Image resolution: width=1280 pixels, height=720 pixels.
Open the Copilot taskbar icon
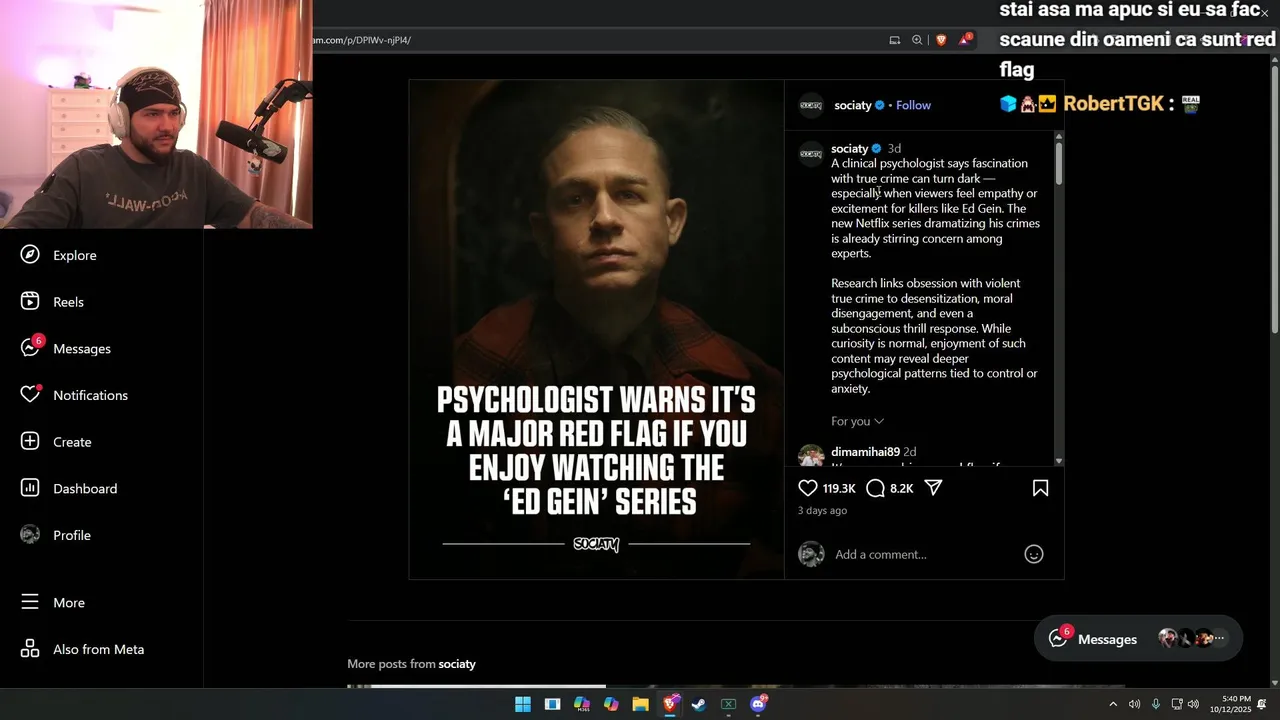pyautogui.click(x=611, y=704)
